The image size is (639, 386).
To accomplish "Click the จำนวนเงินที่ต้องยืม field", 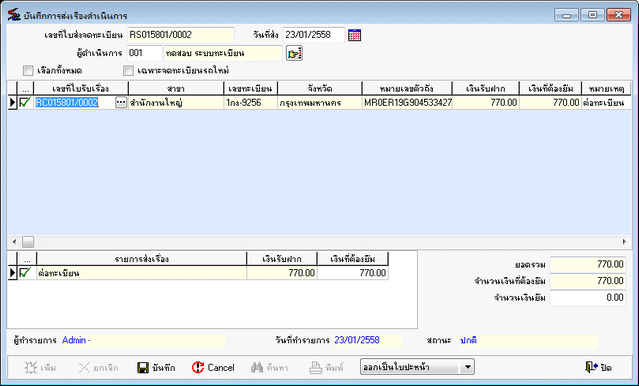I will click(x=588, y=281).
